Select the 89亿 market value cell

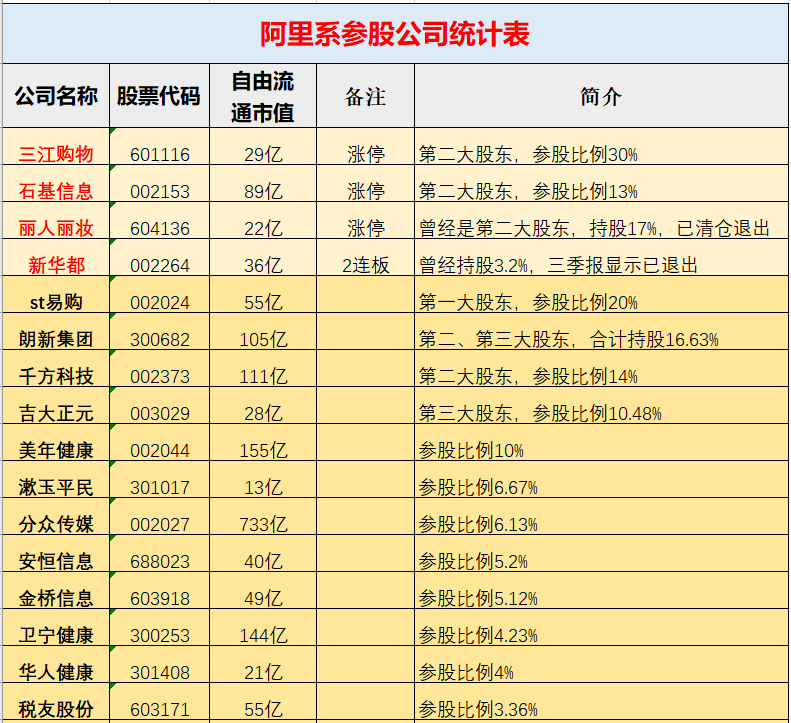click(263, 183)
